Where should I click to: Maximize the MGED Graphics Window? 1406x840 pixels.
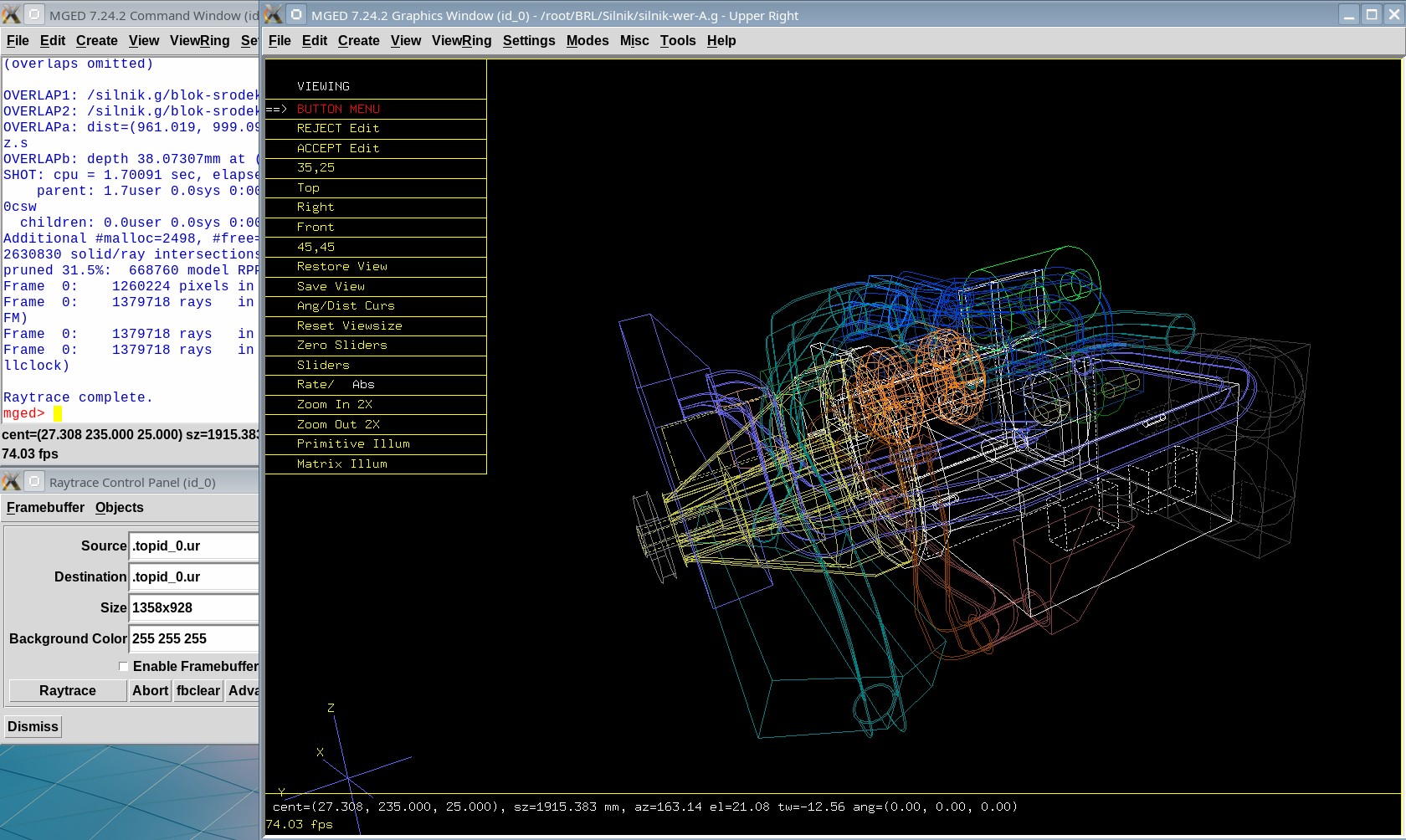pos(1372,15)
